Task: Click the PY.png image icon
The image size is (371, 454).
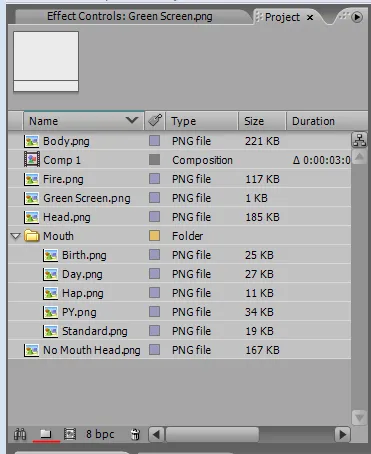Action: point(51,312)
